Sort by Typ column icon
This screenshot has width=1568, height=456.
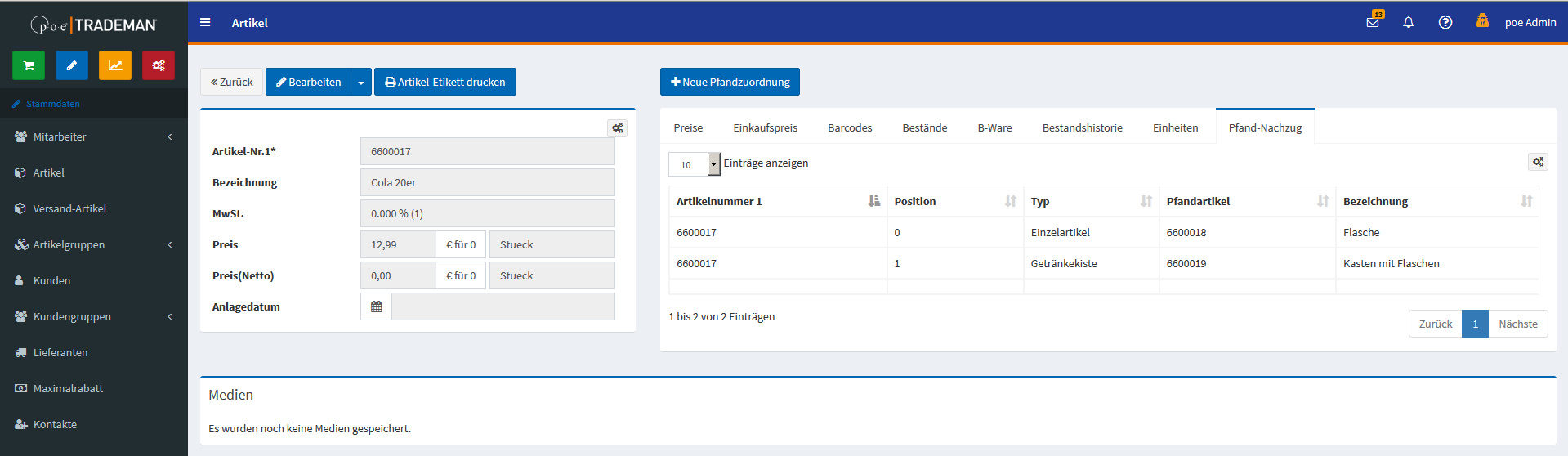coord(1146,201)
